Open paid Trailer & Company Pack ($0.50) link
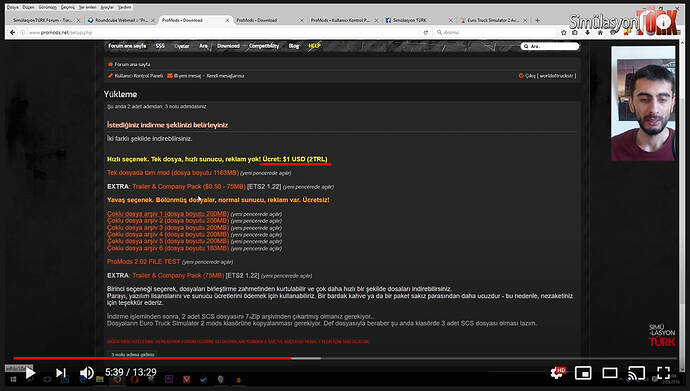 click(x=189, y=186)
